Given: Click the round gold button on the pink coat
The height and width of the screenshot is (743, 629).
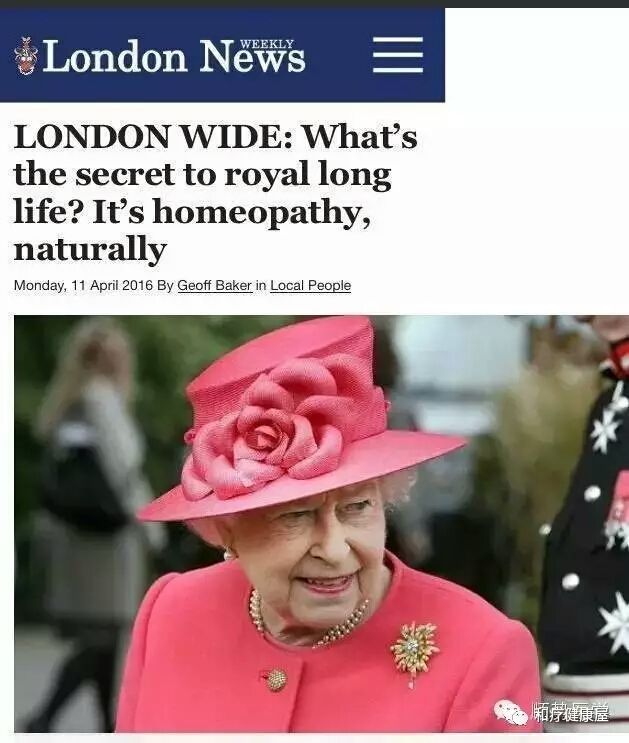Looking at the screenshot, I should click(x=276, y=680).
